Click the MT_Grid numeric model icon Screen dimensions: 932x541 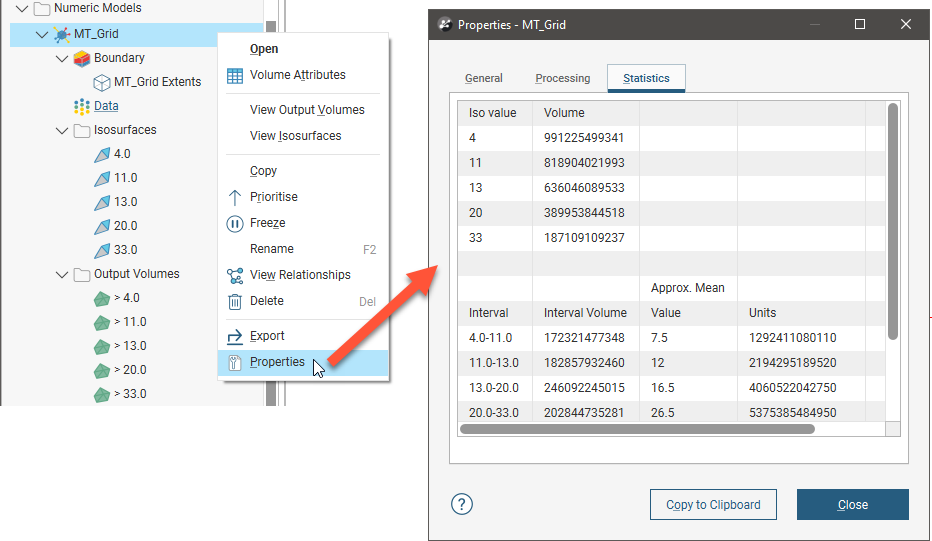click(61, 34)
